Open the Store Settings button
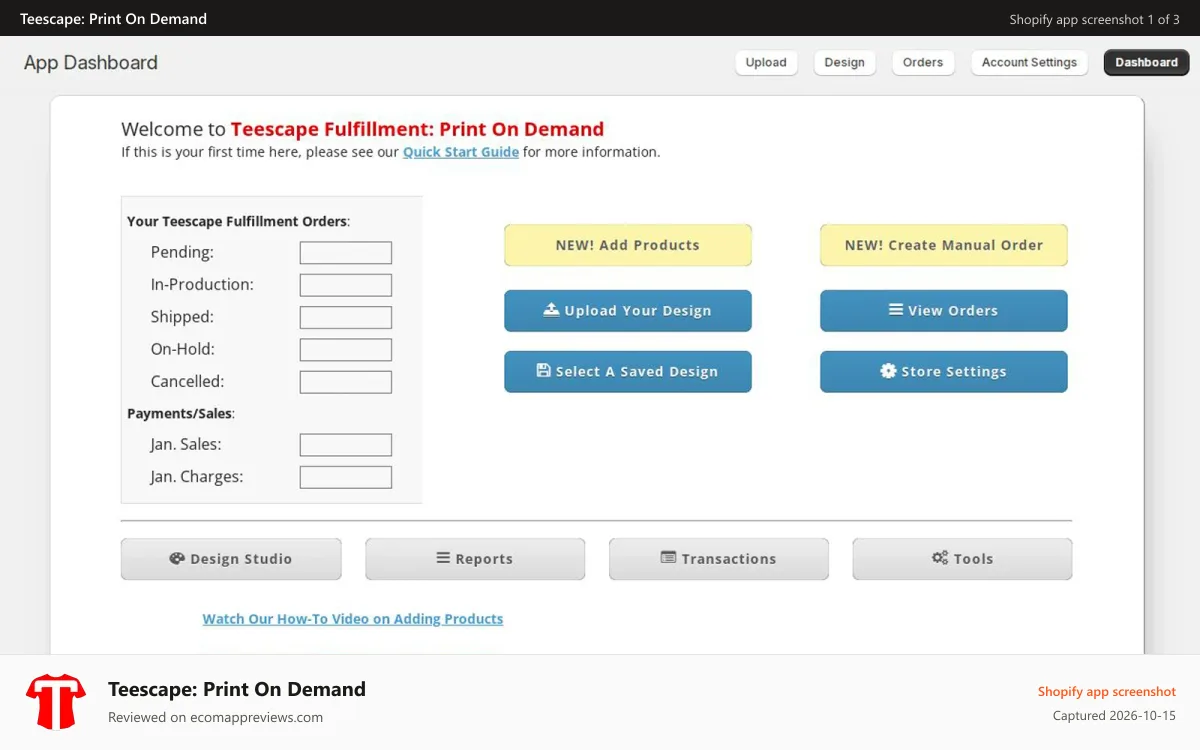Viewport: 1200px width, 750px height. (x=944, y=372)
